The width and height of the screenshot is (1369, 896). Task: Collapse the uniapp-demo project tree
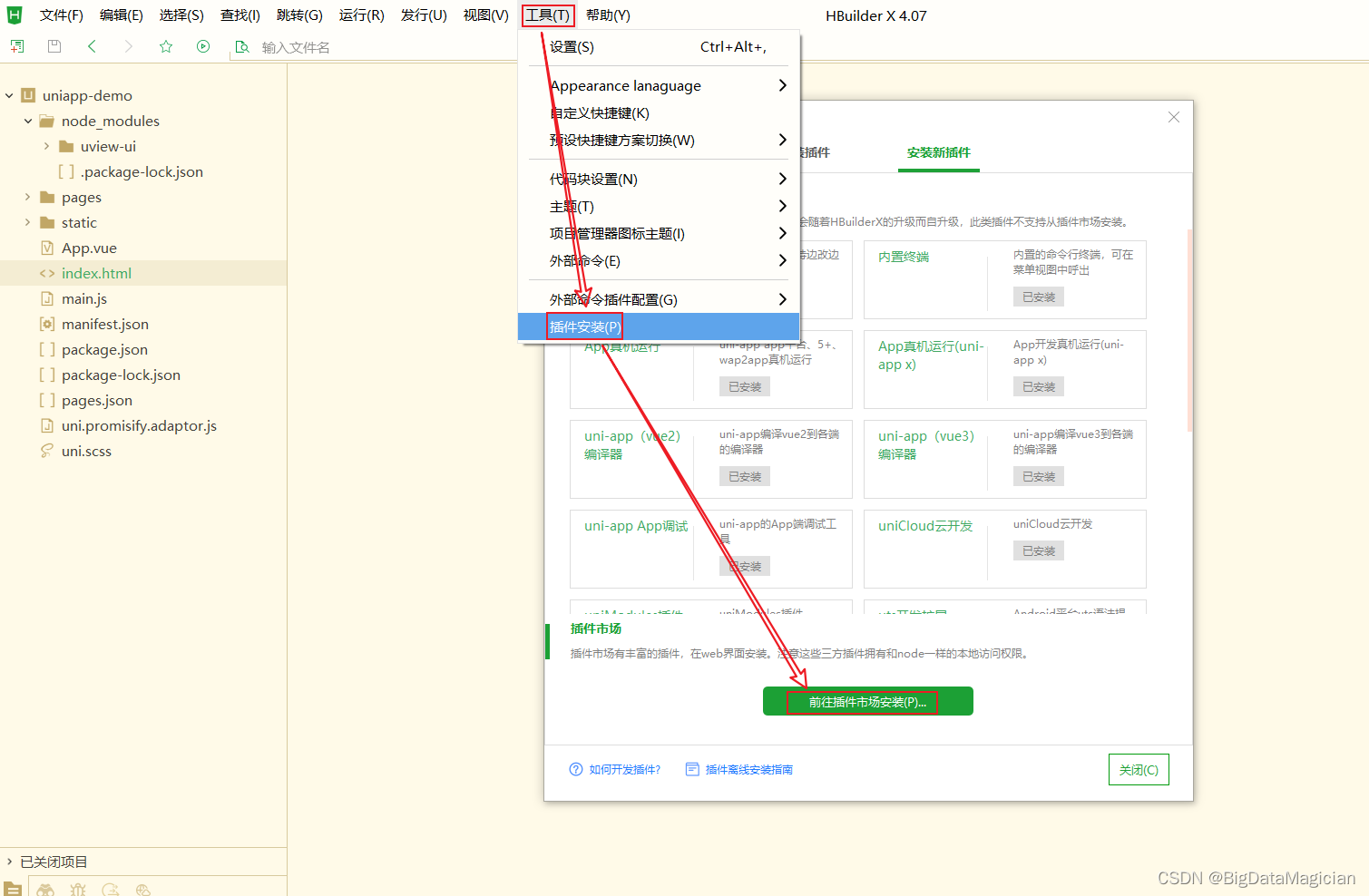coord(9,95)
